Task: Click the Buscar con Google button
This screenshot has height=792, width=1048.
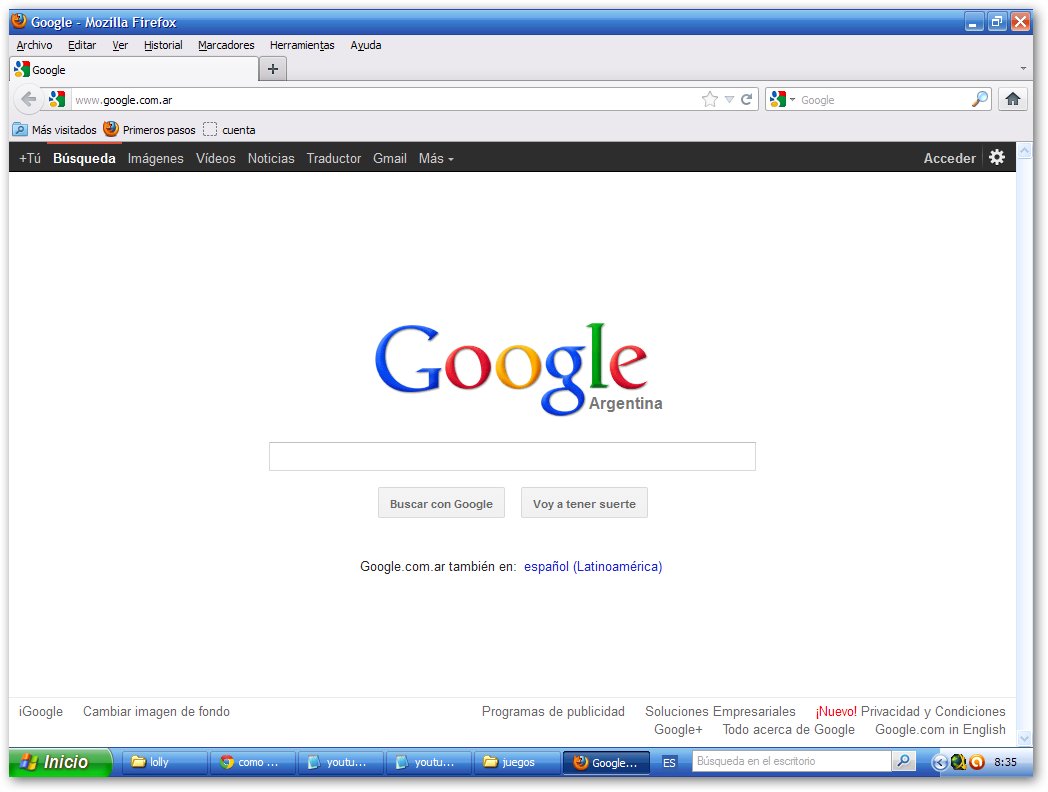Action: 441,503
